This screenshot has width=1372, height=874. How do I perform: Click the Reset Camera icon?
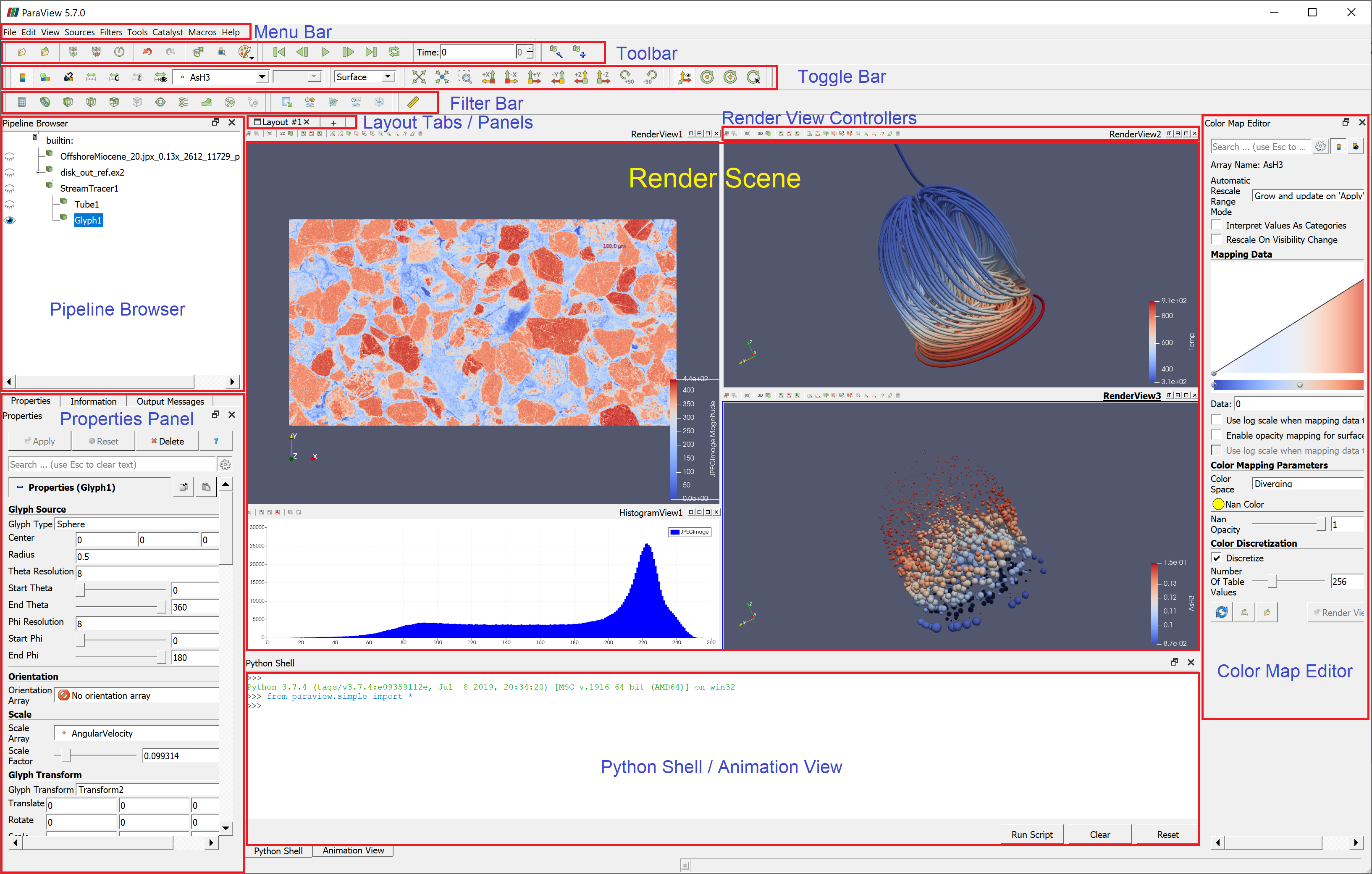click(419, 77)
